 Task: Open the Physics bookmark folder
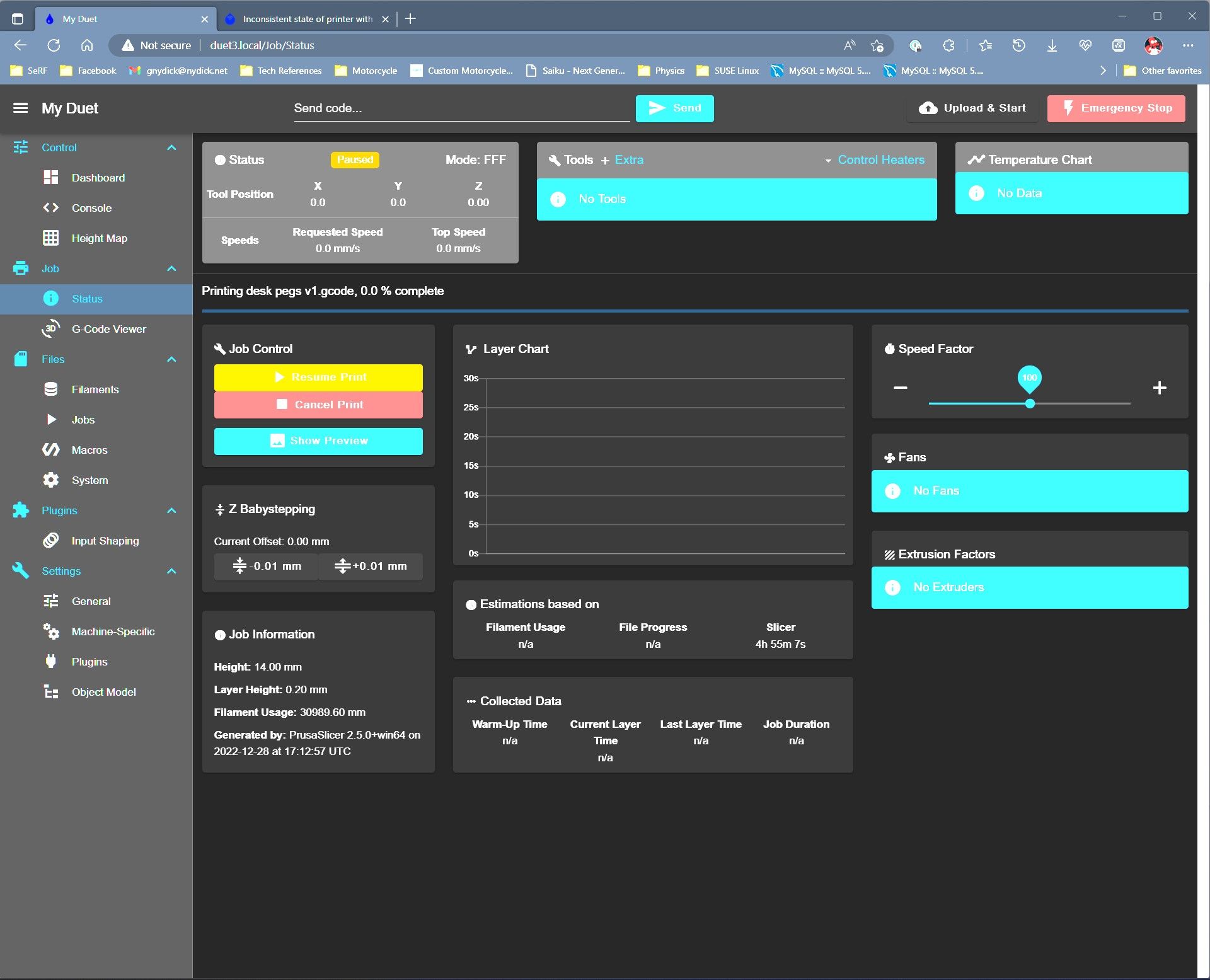pyautogui.click(x=661, y=71)
